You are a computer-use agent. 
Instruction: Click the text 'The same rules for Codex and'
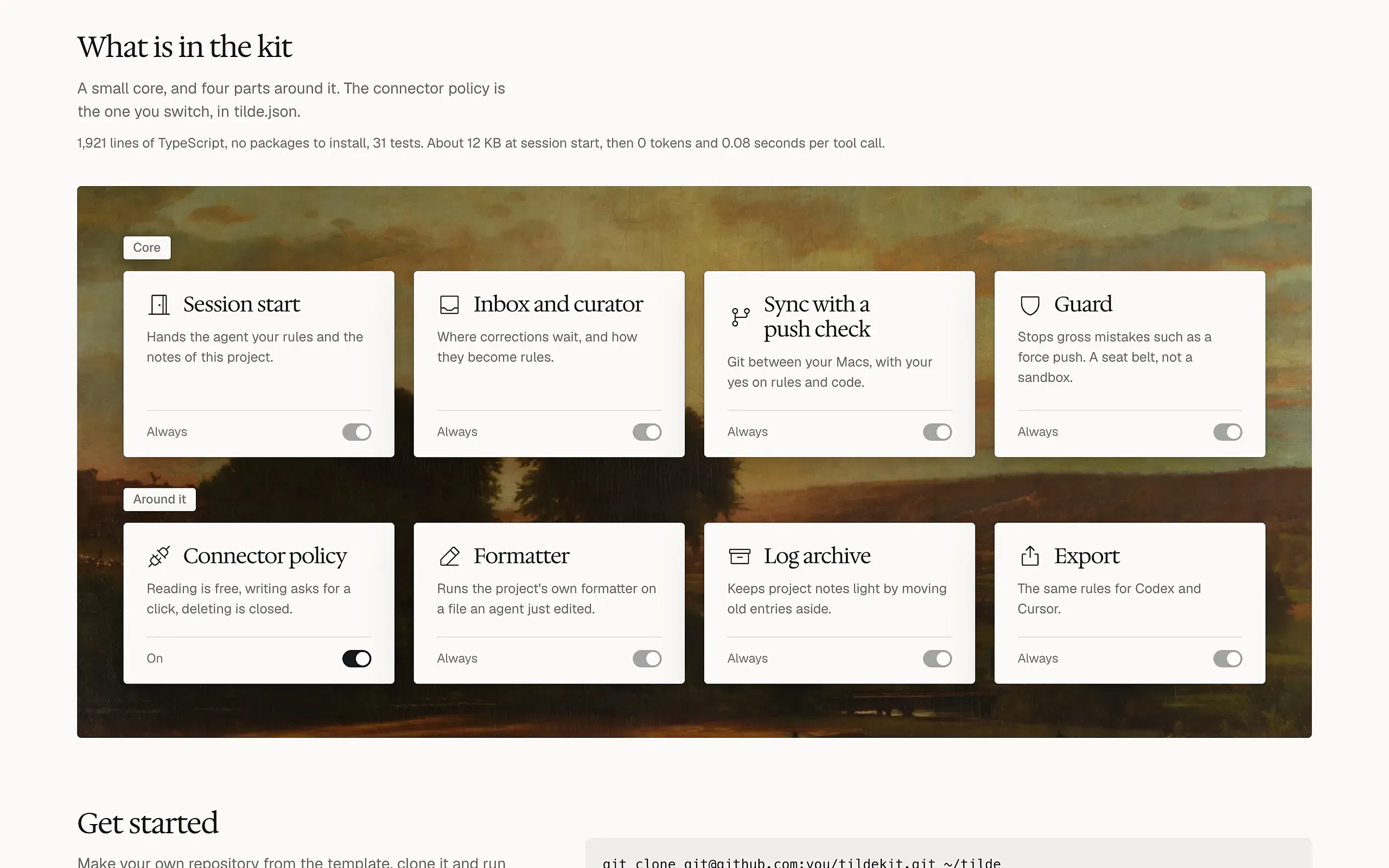click(1109, 589)
